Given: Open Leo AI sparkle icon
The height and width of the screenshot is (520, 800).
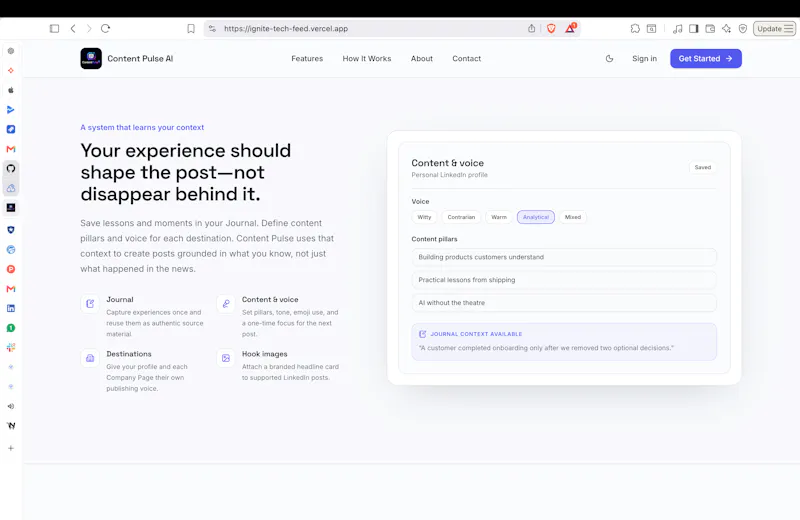Looking at the screenshot, I should [727, 29].
